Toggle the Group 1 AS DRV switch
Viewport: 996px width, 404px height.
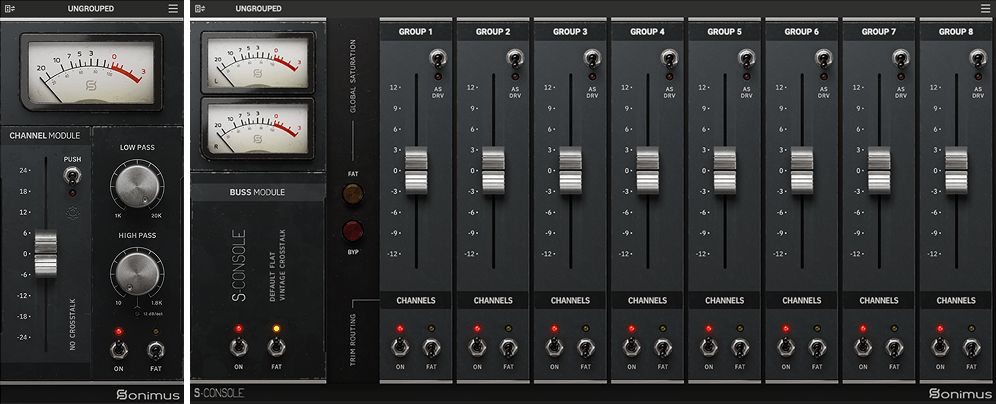click(436, 59)
